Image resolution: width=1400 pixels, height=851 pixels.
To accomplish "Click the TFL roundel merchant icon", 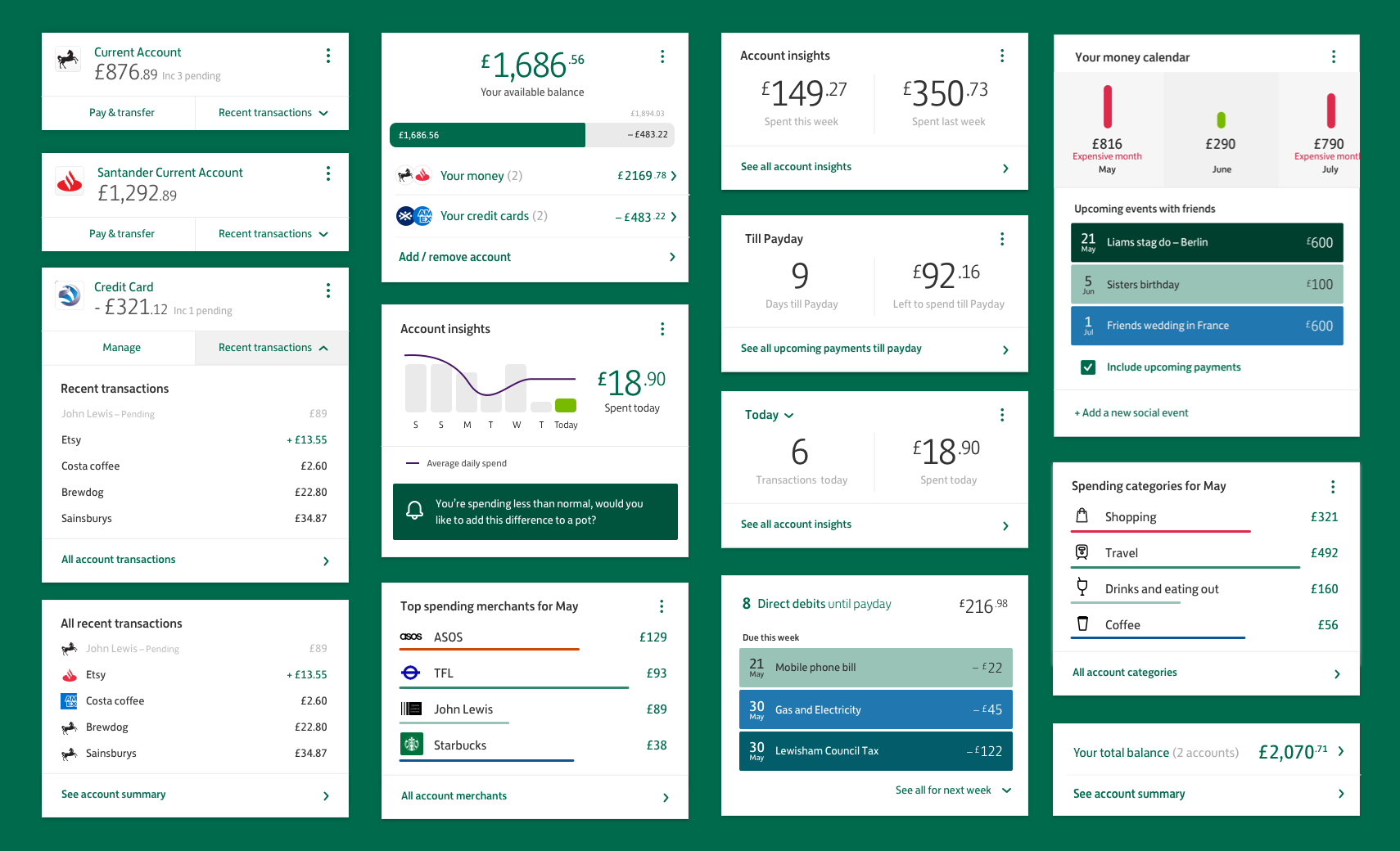I will point(411,673).
